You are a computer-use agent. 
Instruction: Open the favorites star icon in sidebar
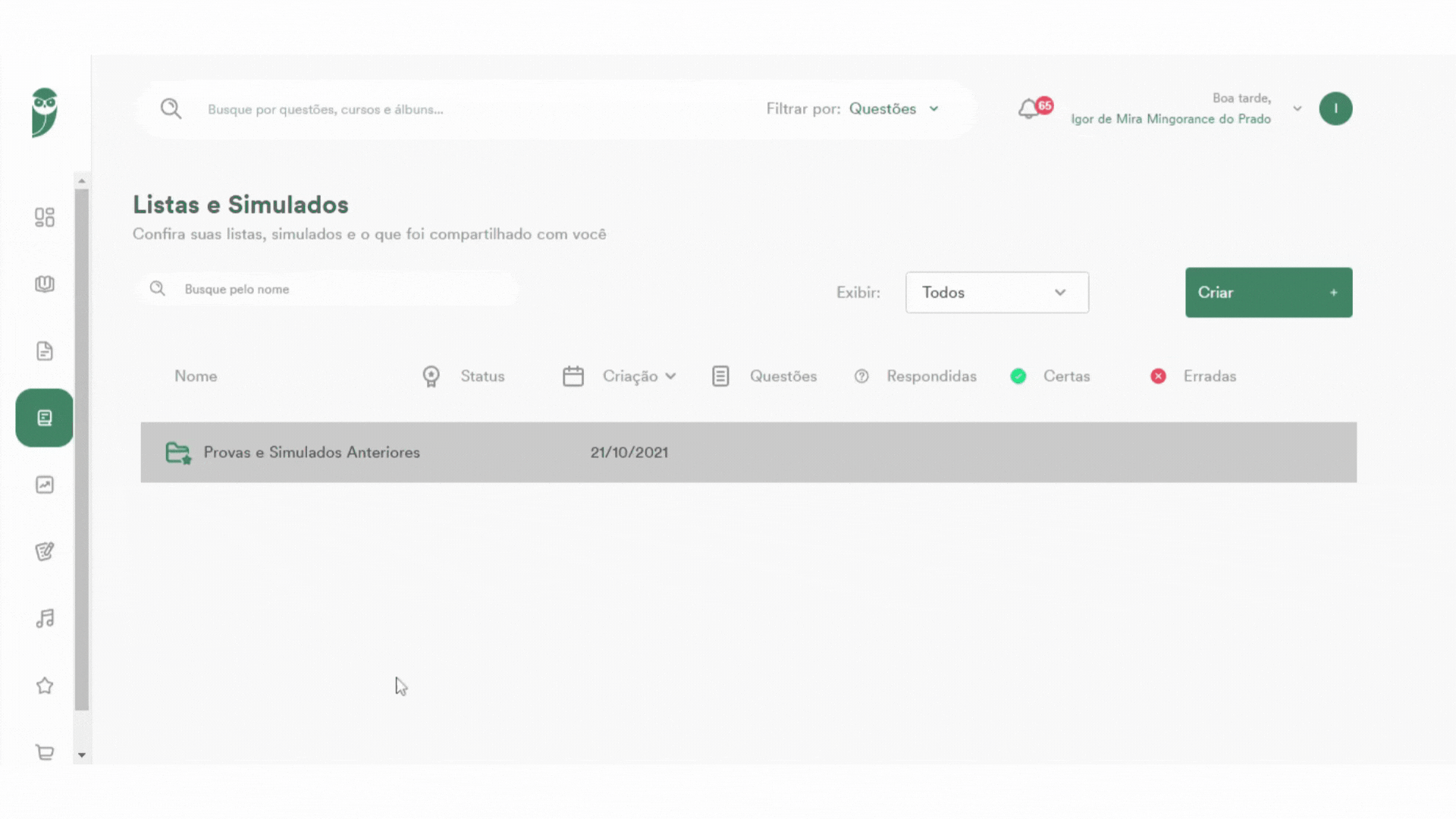coord(45,686)
